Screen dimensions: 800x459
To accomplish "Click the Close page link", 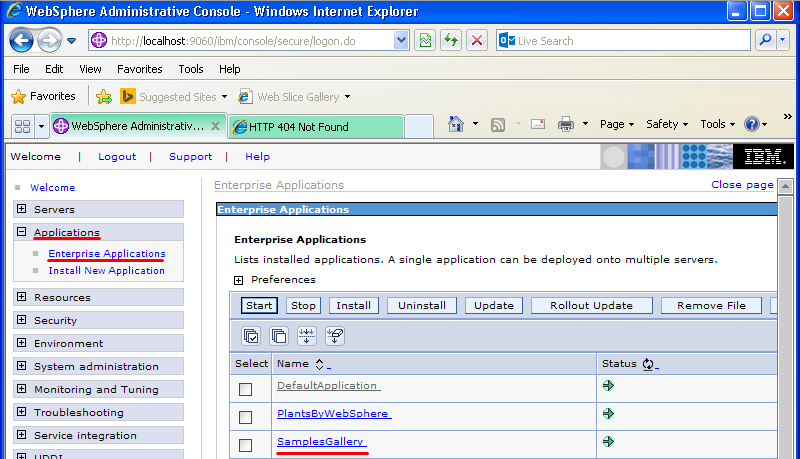I will pos(742,185).
